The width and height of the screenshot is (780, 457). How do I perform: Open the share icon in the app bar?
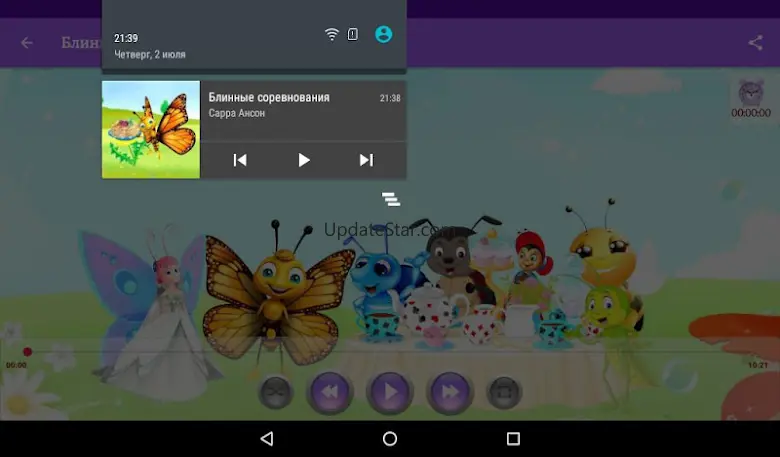click(x=755, y=43)
